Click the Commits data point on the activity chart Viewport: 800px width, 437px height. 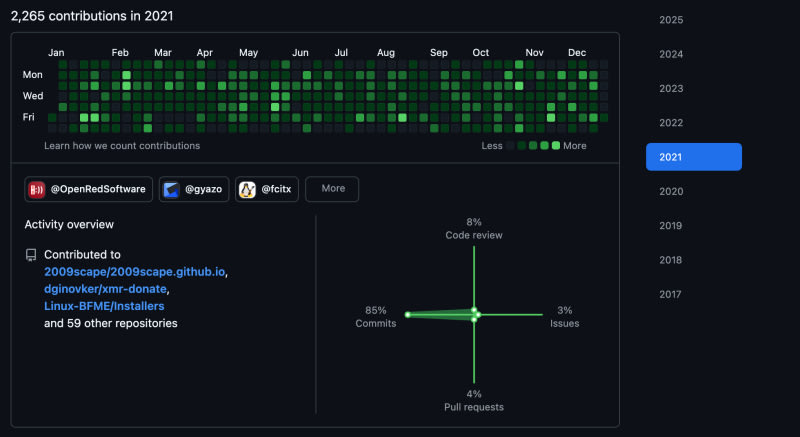click(408, 315)
